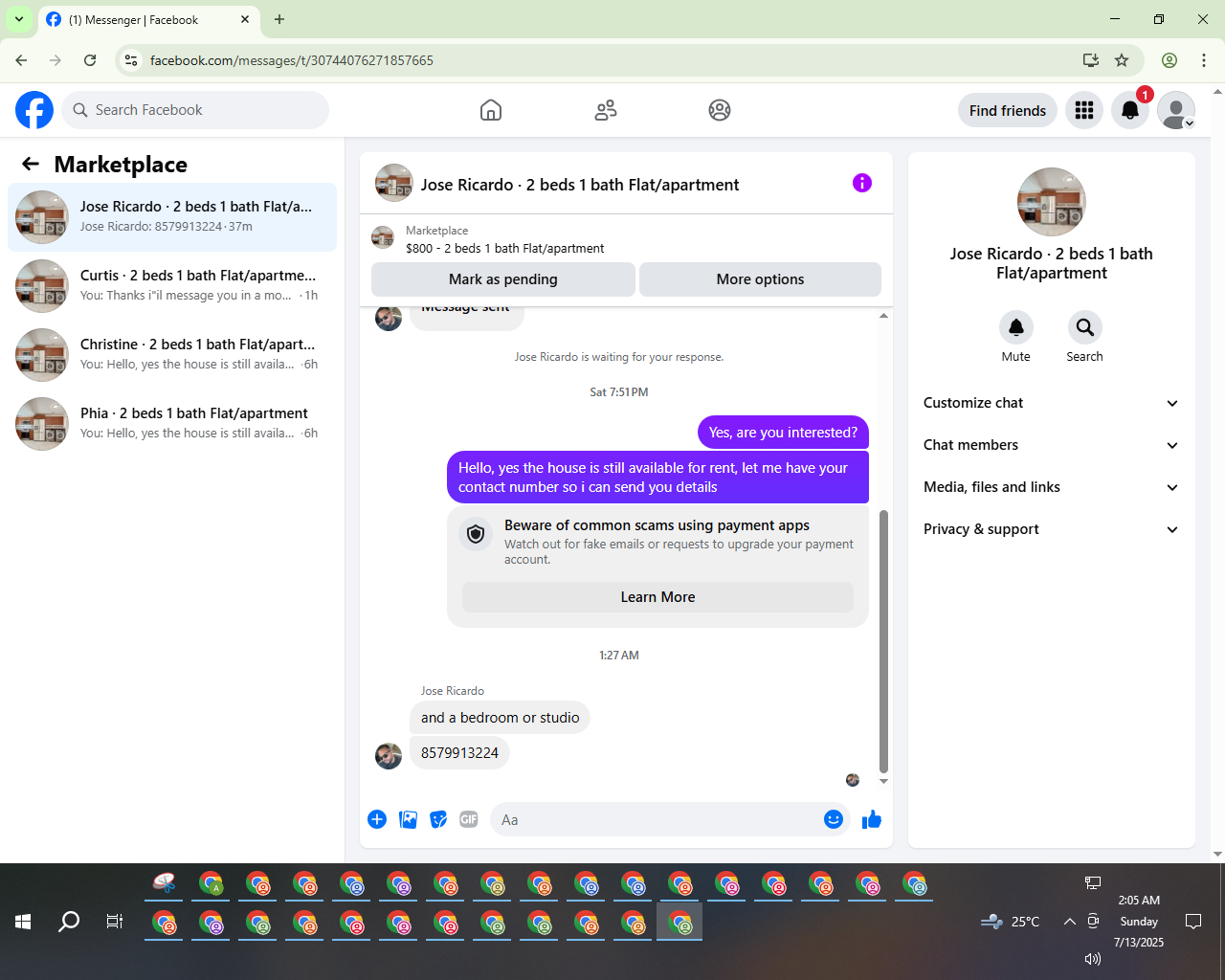This screenshot has height=980, width=1225.
Task: Open the account profile avatar menu
Action: [x=1176, y=110]
